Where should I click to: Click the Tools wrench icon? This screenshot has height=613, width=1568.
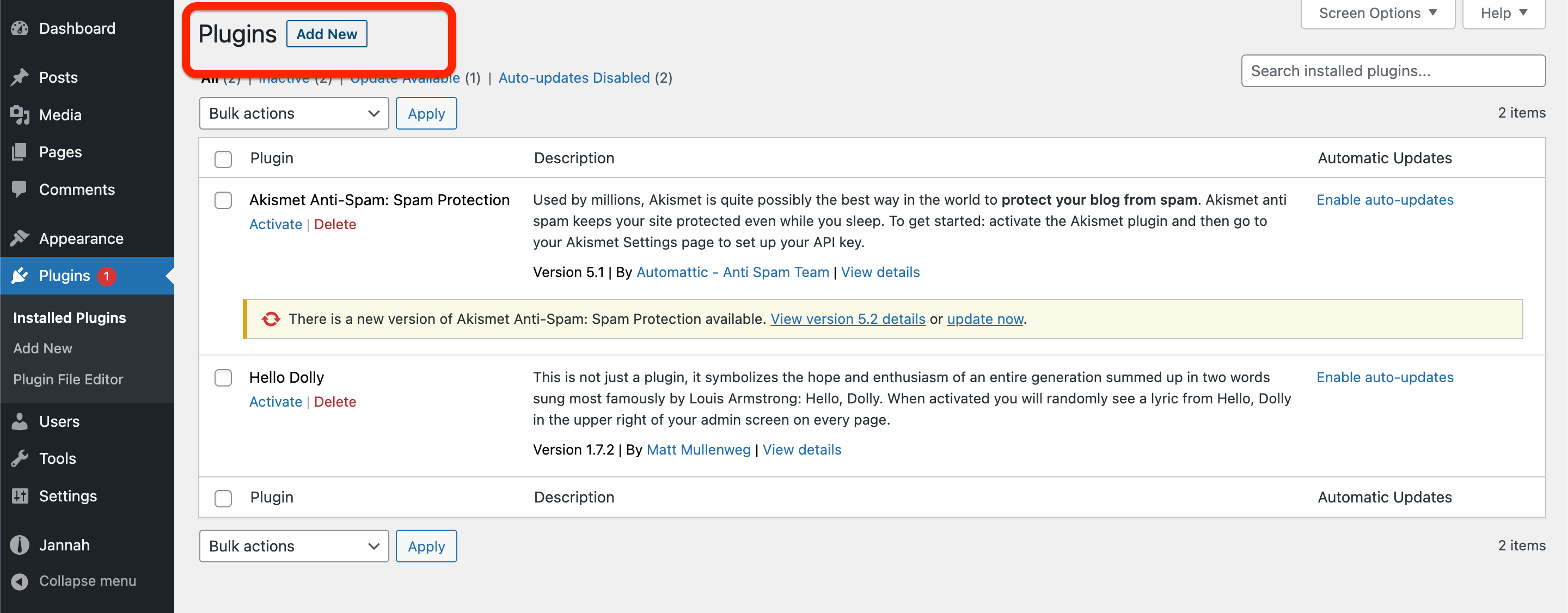pyautogui.click(x=20, y=458)
